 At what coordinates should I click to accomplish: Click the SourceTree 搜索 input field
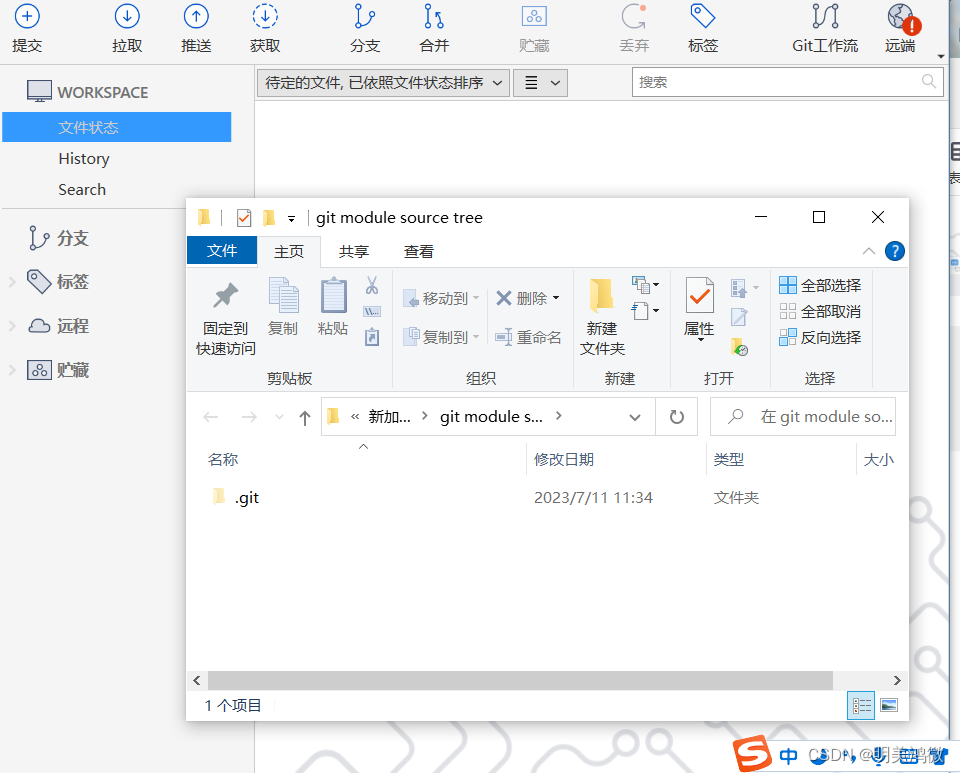click(x=787, y=82)
